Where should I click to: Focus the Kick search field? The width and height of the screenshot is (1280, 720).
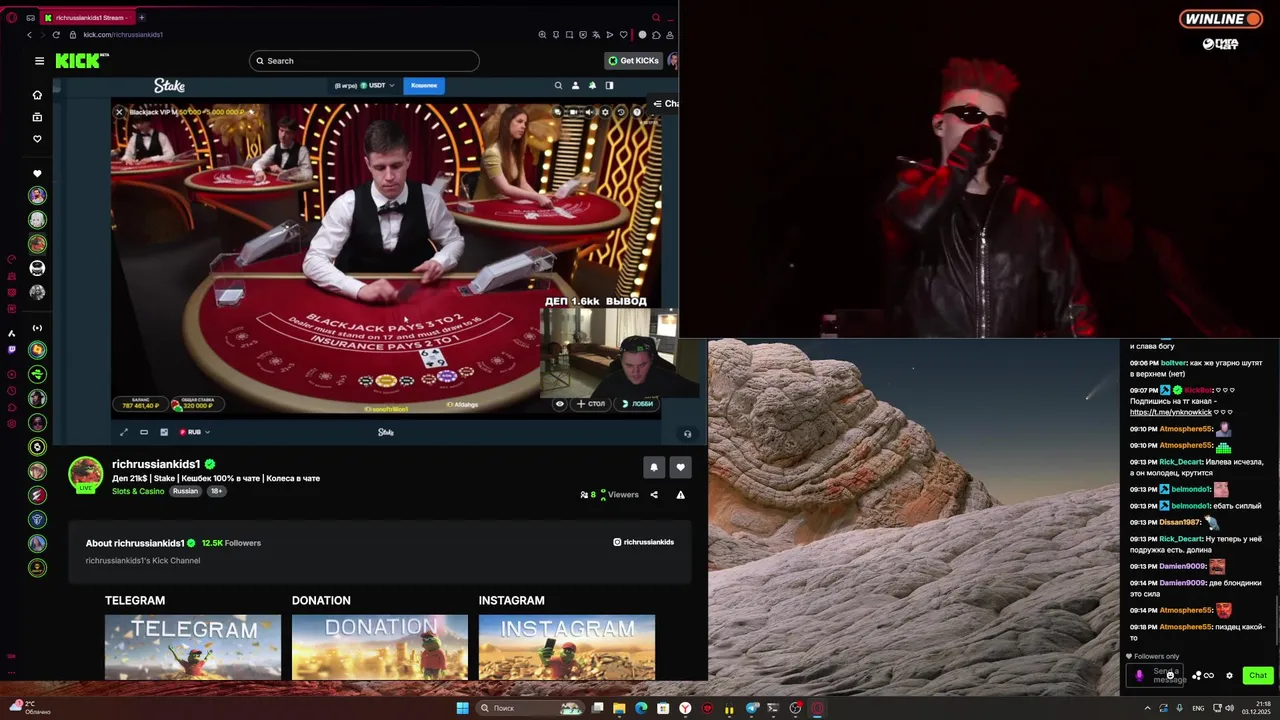coord(364,61)
